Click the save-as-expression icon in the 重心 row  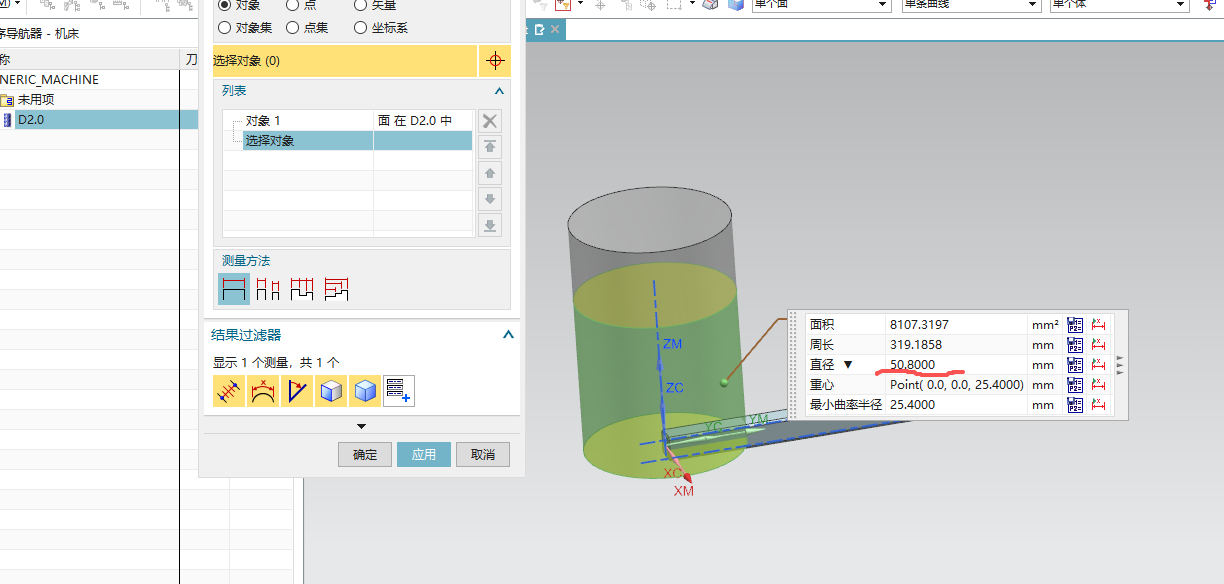(x=1075, y=384)
